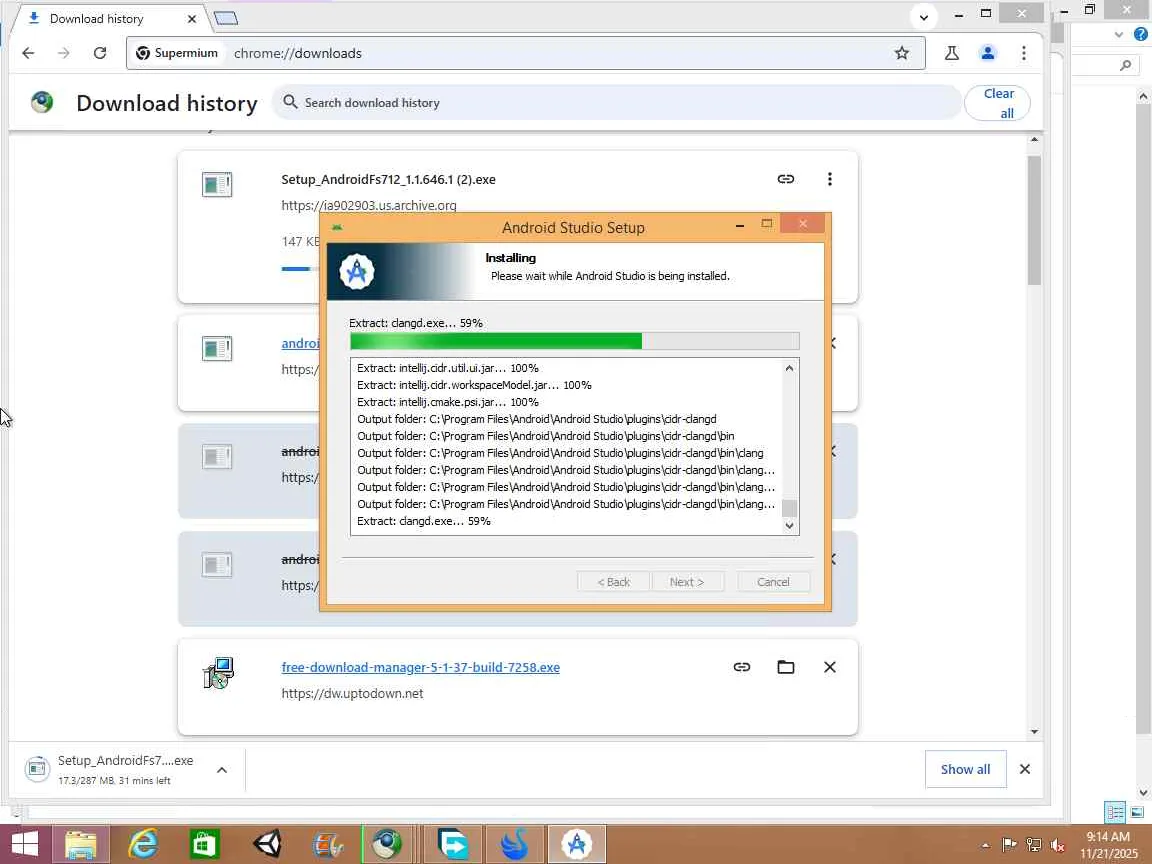Viewport: 1152px width, 864px height.
Task: Open the Windows Store taskbar icon
Action: tap(204, 844)
